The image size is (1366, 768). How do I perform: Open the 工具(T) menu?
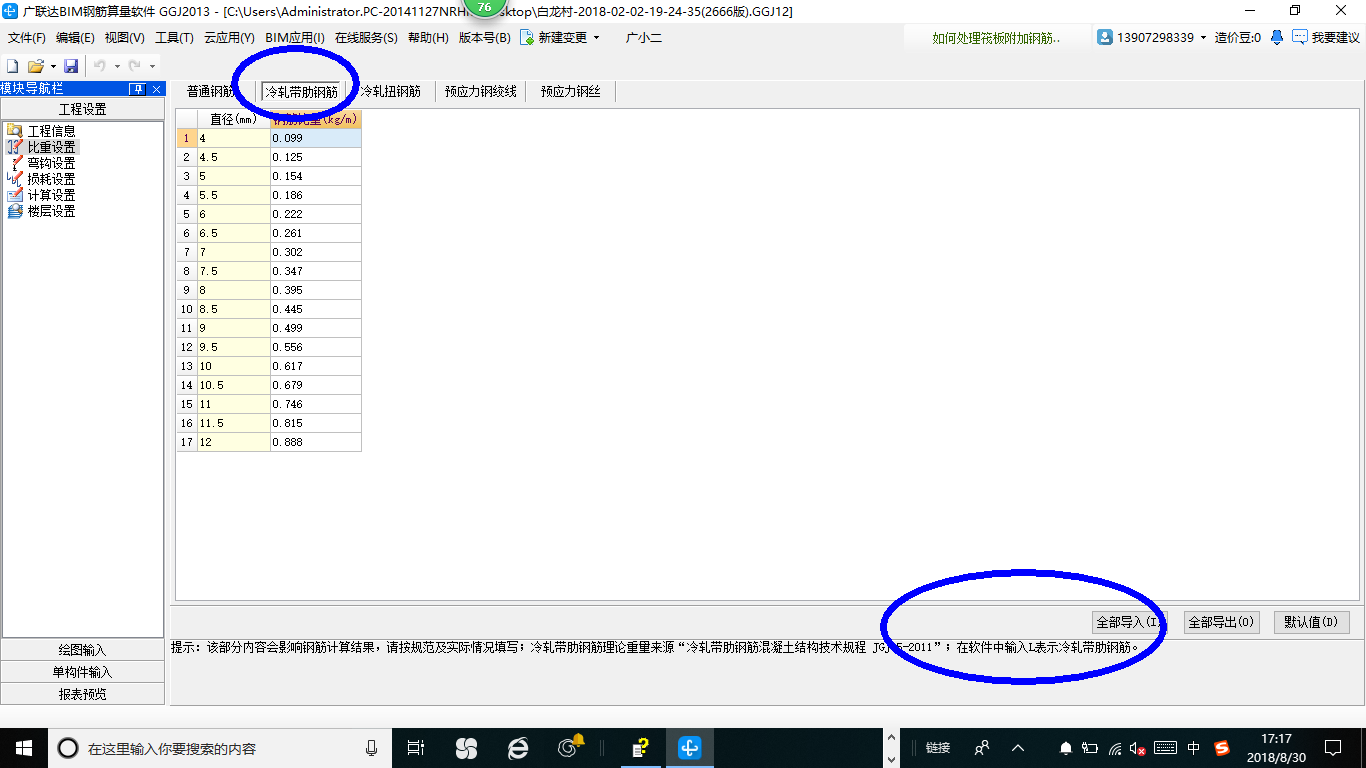pyautogui.click(x=174, y=37)
